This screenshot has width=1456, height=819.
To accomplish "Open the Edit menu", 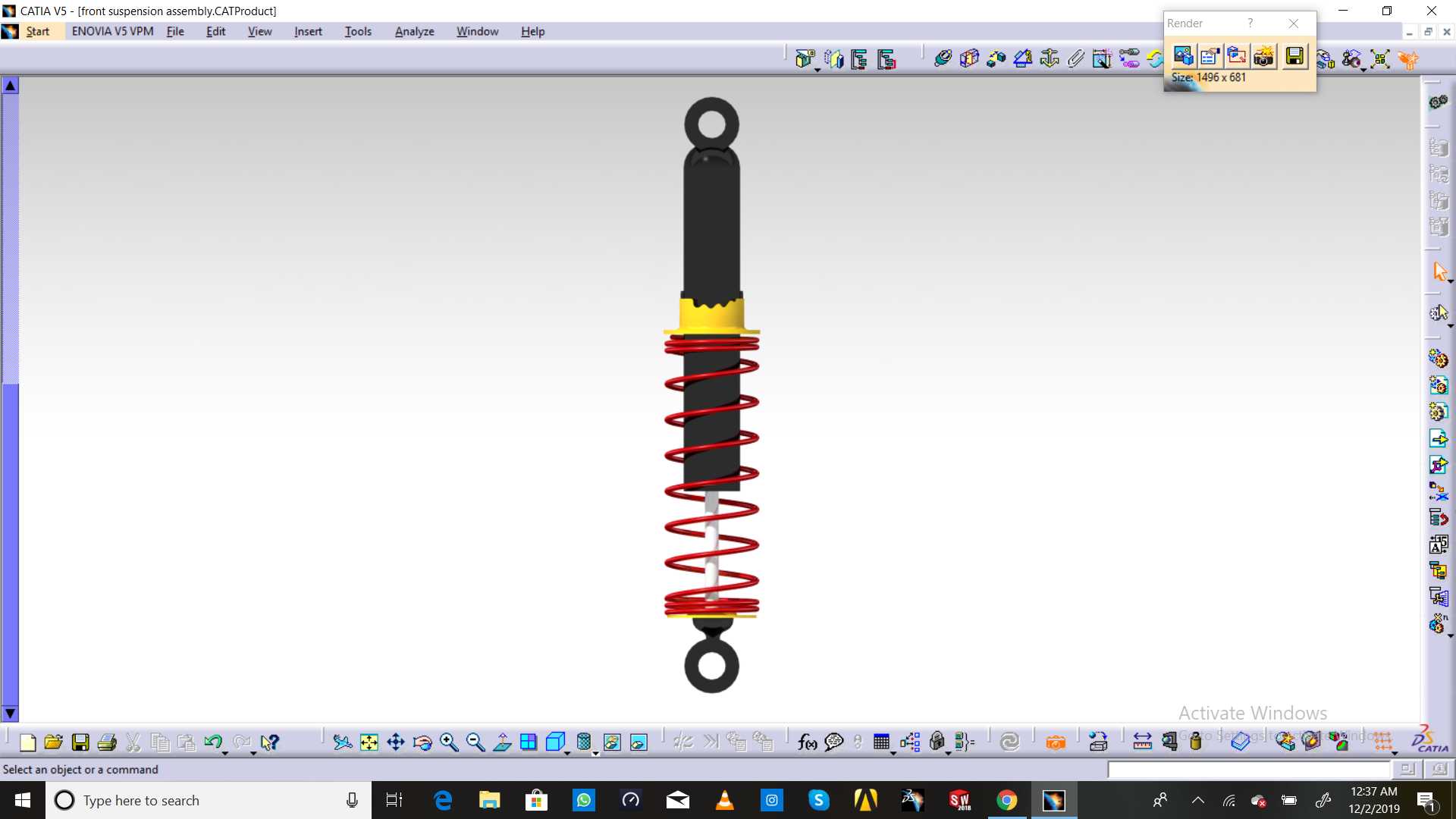I will click(x=216, y=32).
